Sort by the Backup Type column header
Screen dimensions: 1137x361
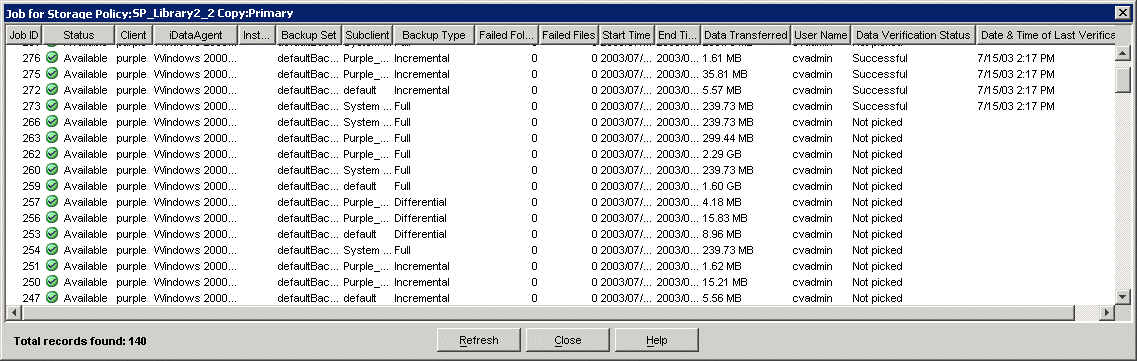(434, 35)
